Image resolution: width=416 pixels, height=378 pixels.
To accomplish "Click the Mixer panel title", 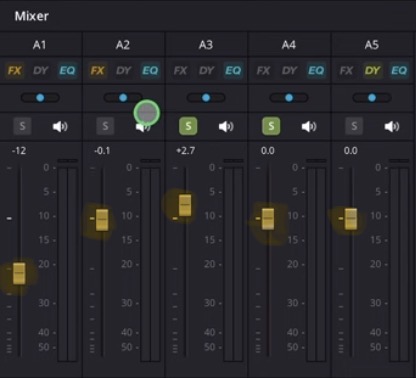I will pos(32,16).
